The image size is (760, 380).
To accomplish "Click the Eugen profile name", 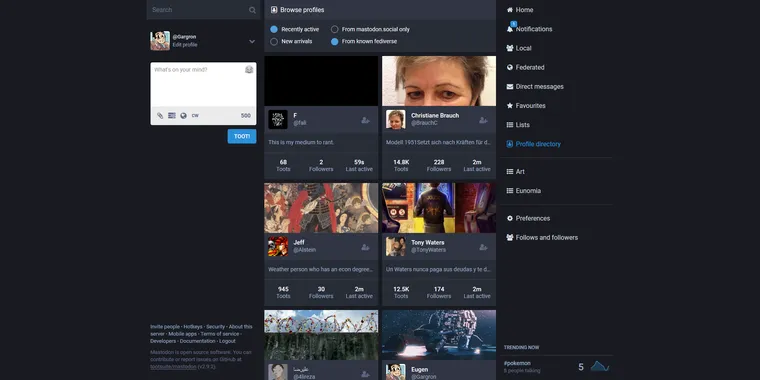I will 420,369.
